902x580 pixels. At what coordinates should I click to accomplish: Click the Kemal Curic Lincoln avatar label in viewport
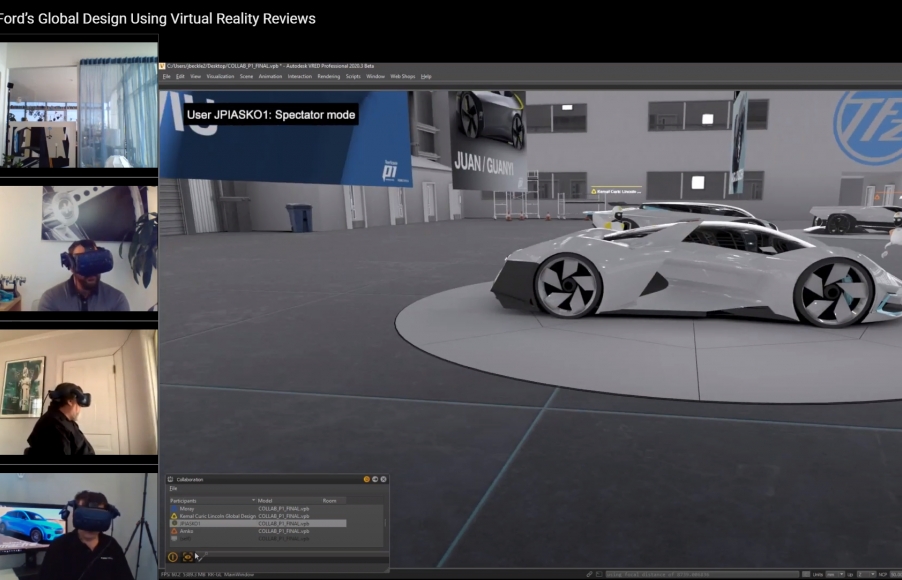click(x=616, y=191)
